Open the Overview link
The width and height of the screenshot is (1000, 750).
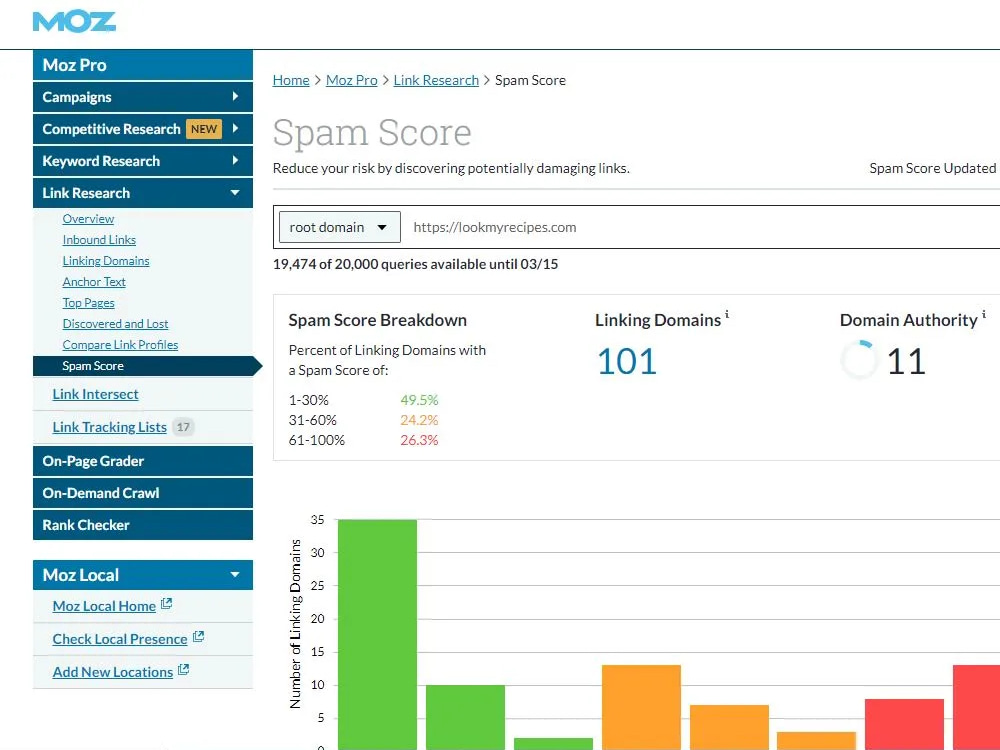click(88, 219)
